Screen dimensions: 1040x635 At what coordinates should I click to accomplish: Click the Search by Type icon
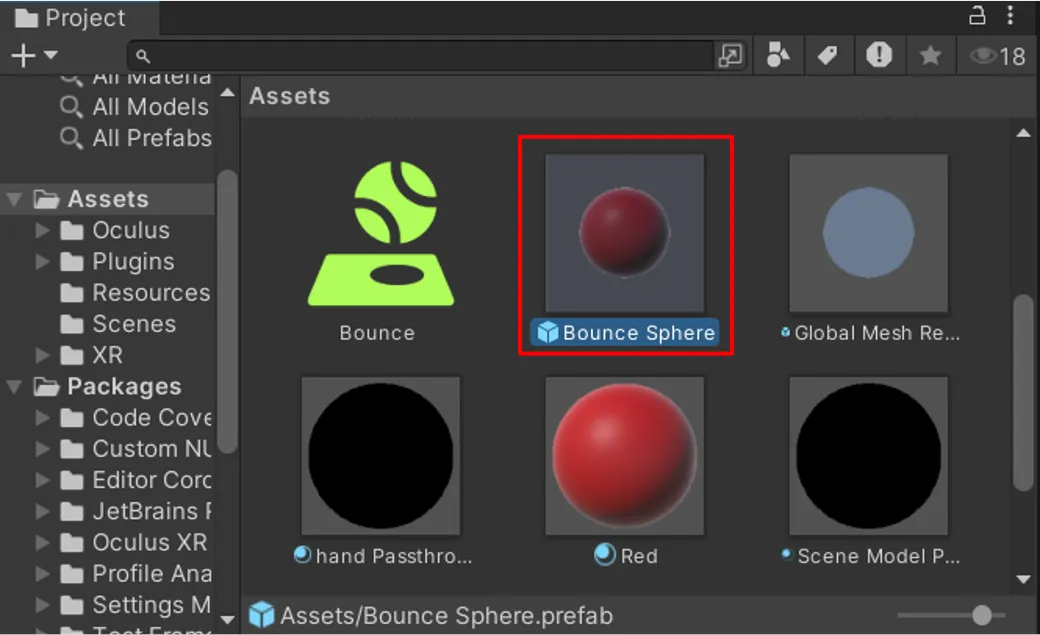coord(778,56)
